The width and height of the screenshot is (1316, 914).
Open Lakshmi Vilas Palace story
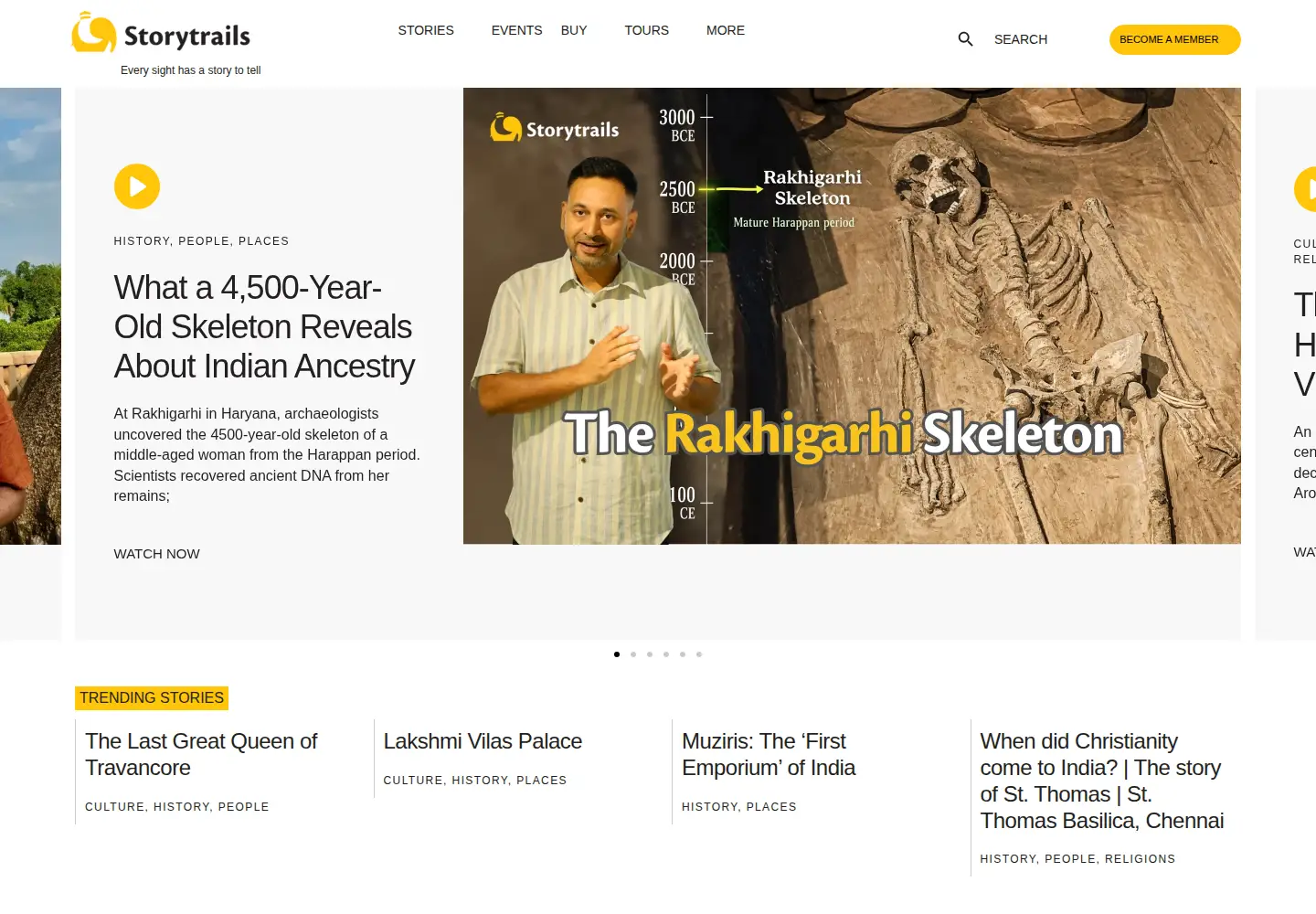(x=483, y=741)
